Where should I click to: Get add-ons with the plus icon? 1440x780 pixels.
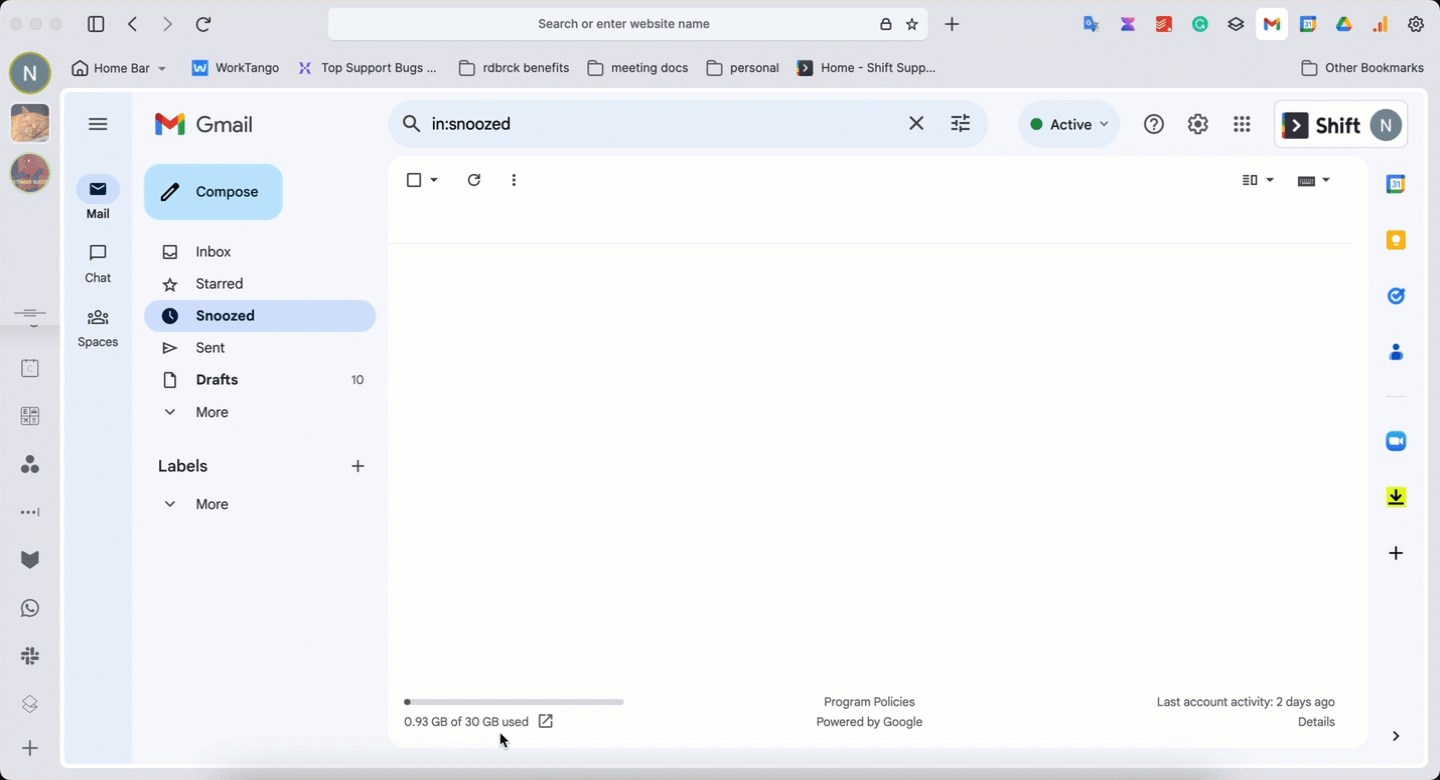point(1396,553)
